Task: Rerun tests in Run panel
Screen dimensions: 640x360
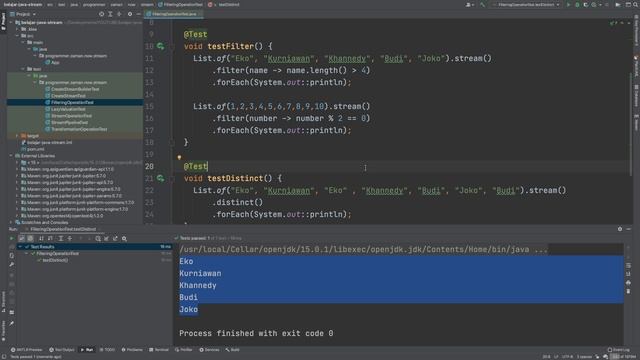Action: point(11,238)
